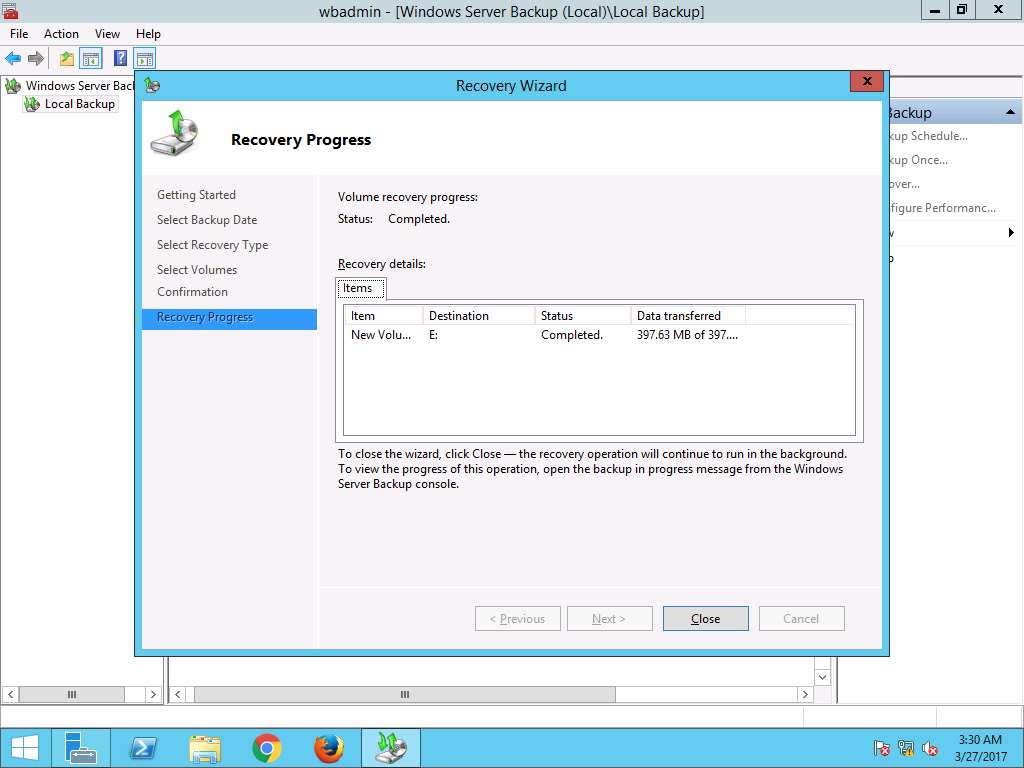Click Getting Started wizard step

coord(196,195)
